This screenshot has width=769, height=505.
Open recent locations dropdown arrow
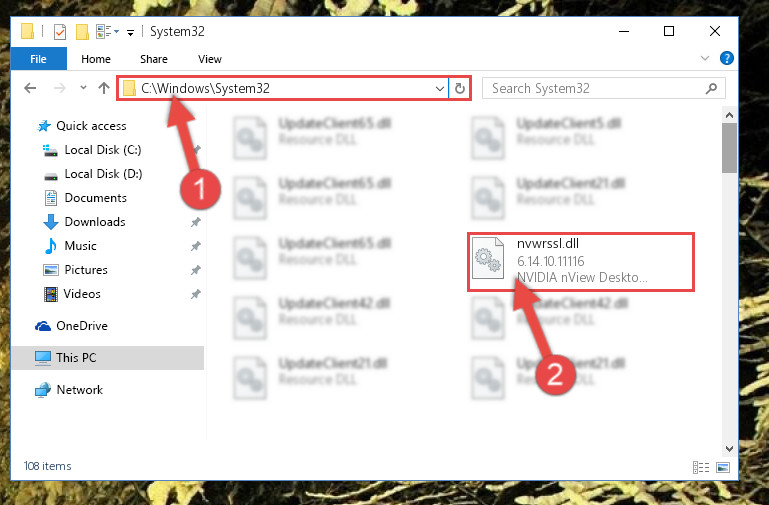click(83, 88)
